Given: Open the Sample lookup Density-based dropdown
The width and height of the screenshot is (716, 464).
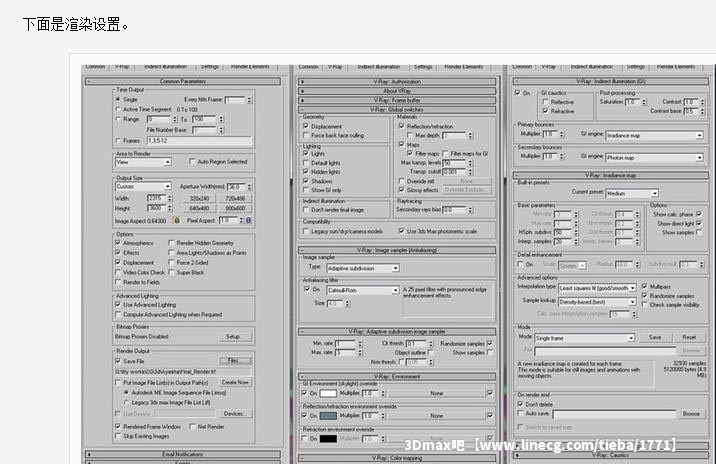Looking at the screenshot, I should (597, 302).
